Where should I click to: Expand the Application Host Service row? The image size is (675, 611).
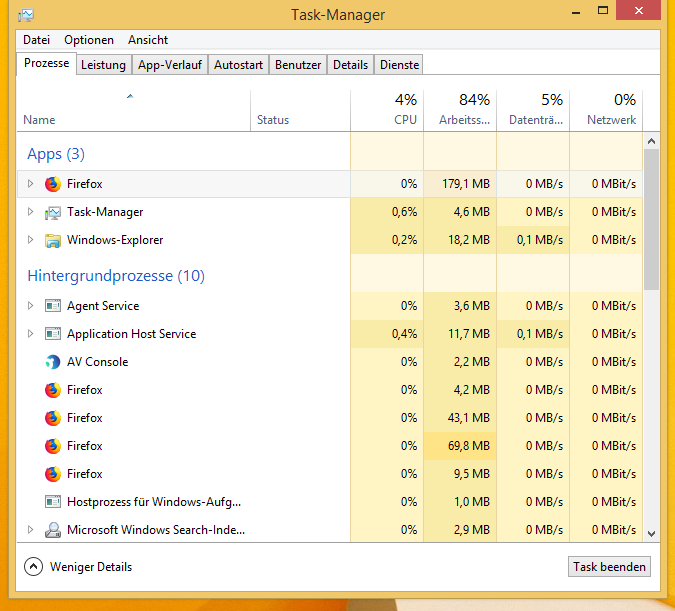click(x=30, y=334)
